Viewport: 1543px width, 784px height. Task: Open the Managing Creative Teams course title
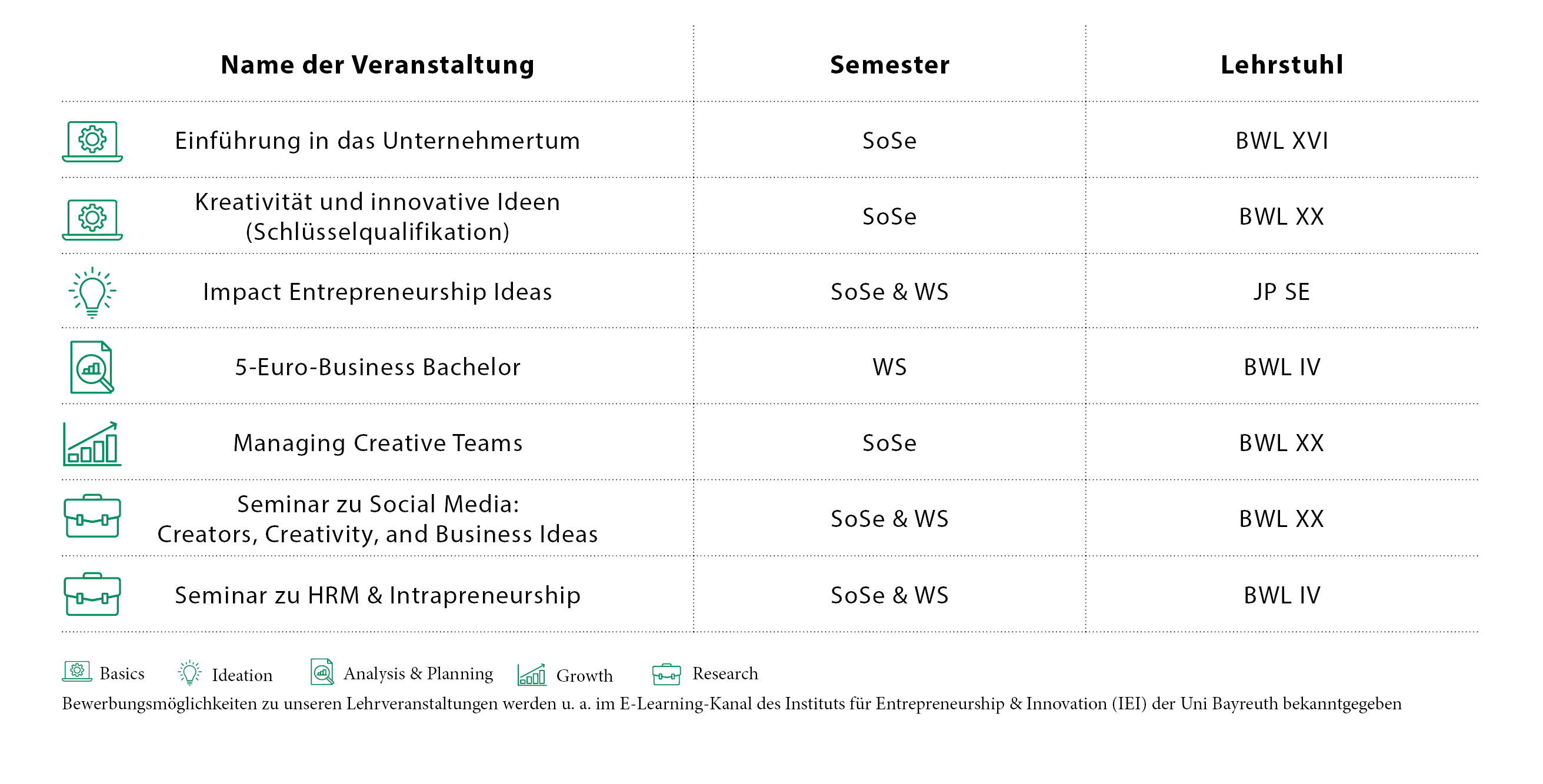pos(377,443)
